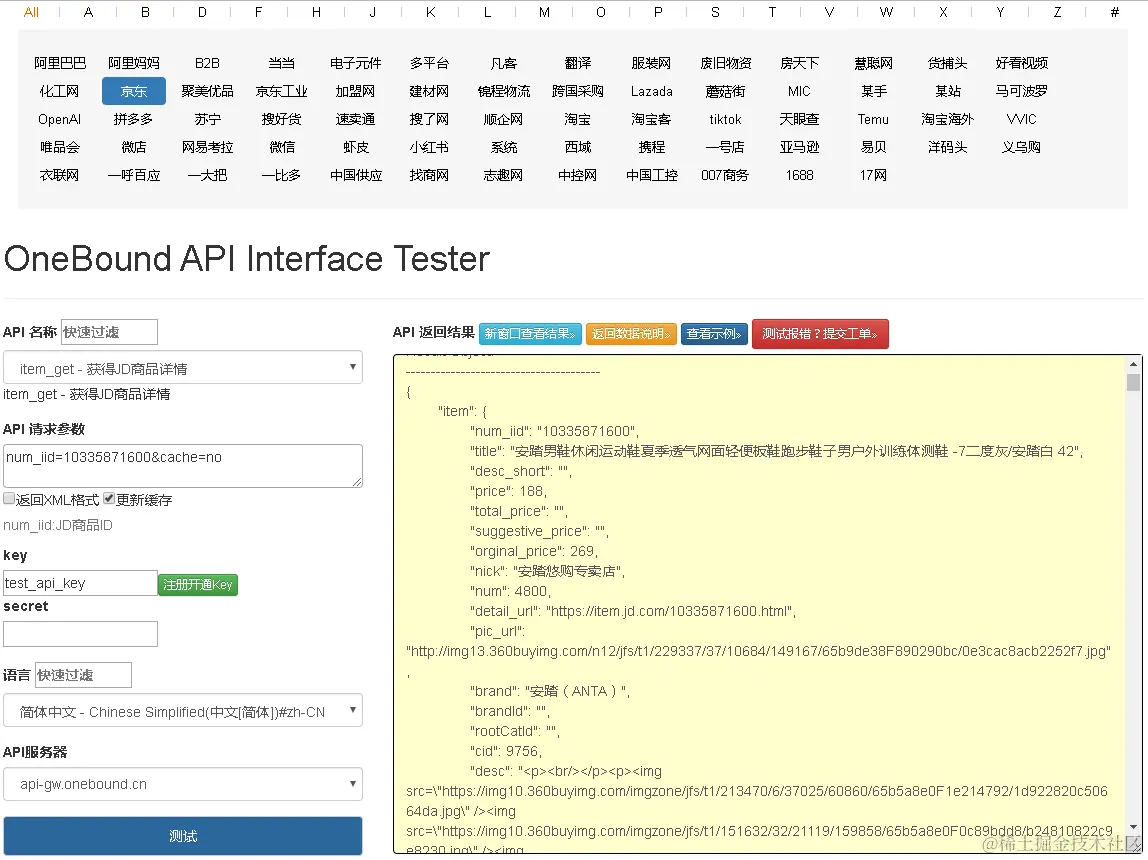The width and height of the screenshot is (1148, 860).
Task: Choose the 当当 platform link
Action: (x=282, y=63)
